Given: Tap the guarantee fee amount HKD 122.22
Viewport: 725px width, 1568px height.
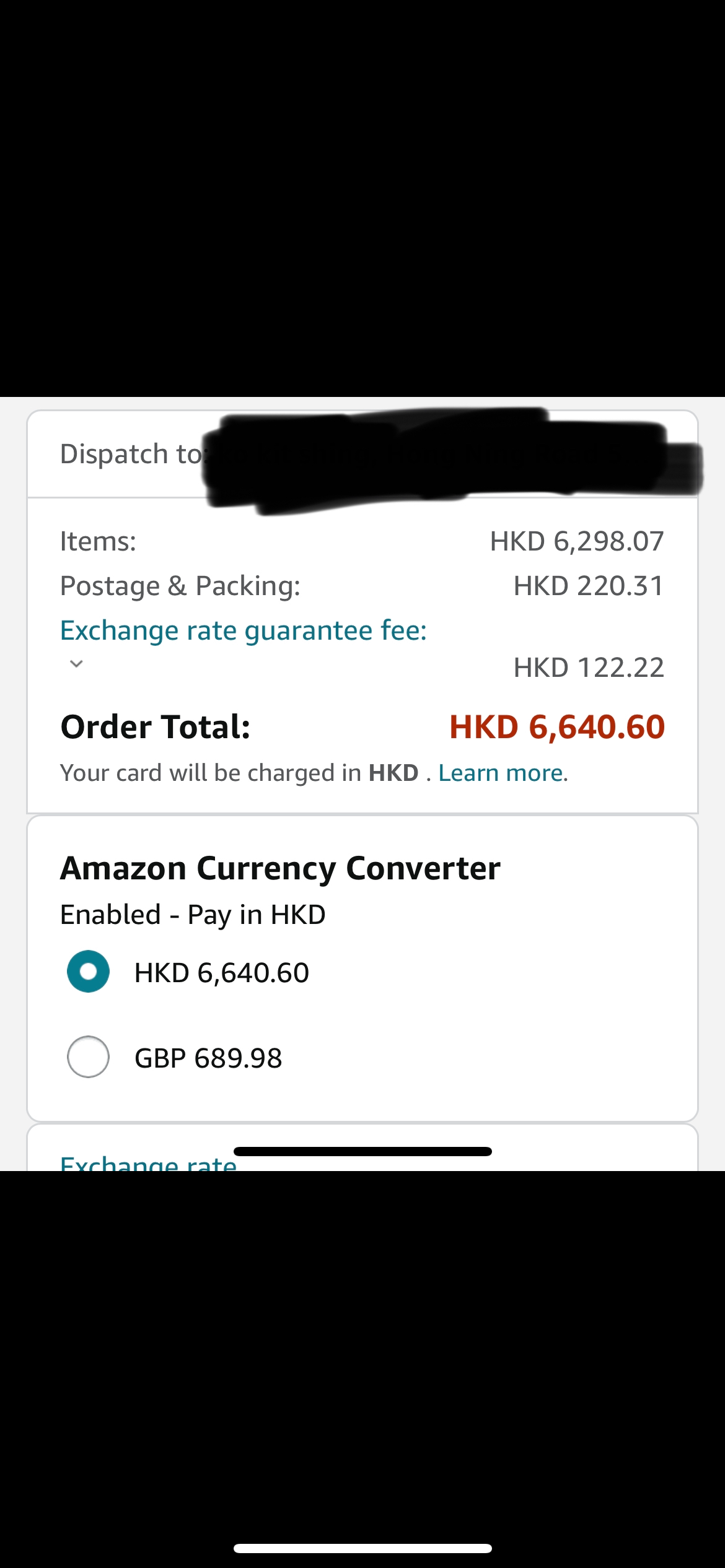Looking at the screenshot, I should tap(589, 668).
